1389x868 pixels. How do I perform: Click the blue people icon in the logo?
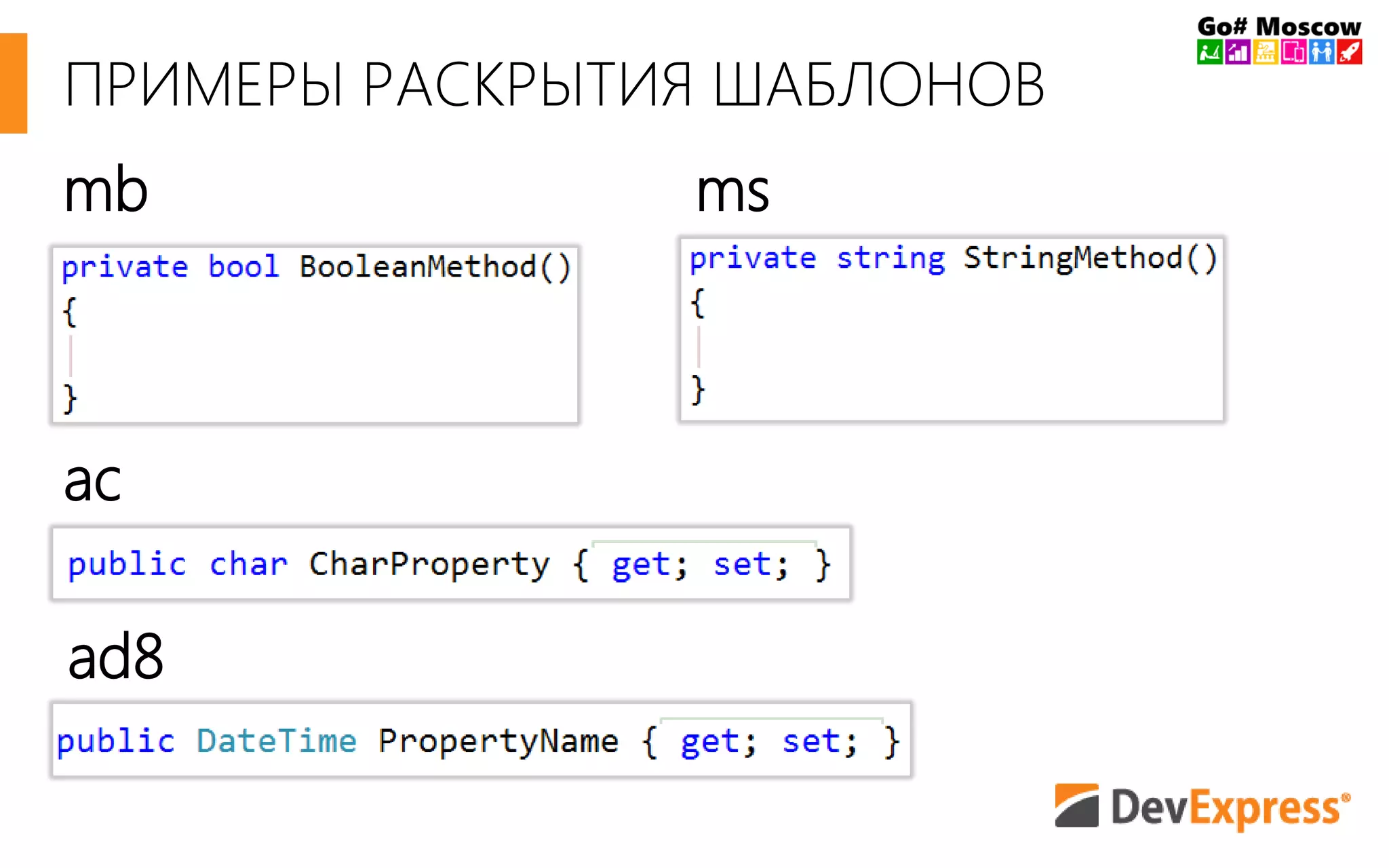point(1321,52)
